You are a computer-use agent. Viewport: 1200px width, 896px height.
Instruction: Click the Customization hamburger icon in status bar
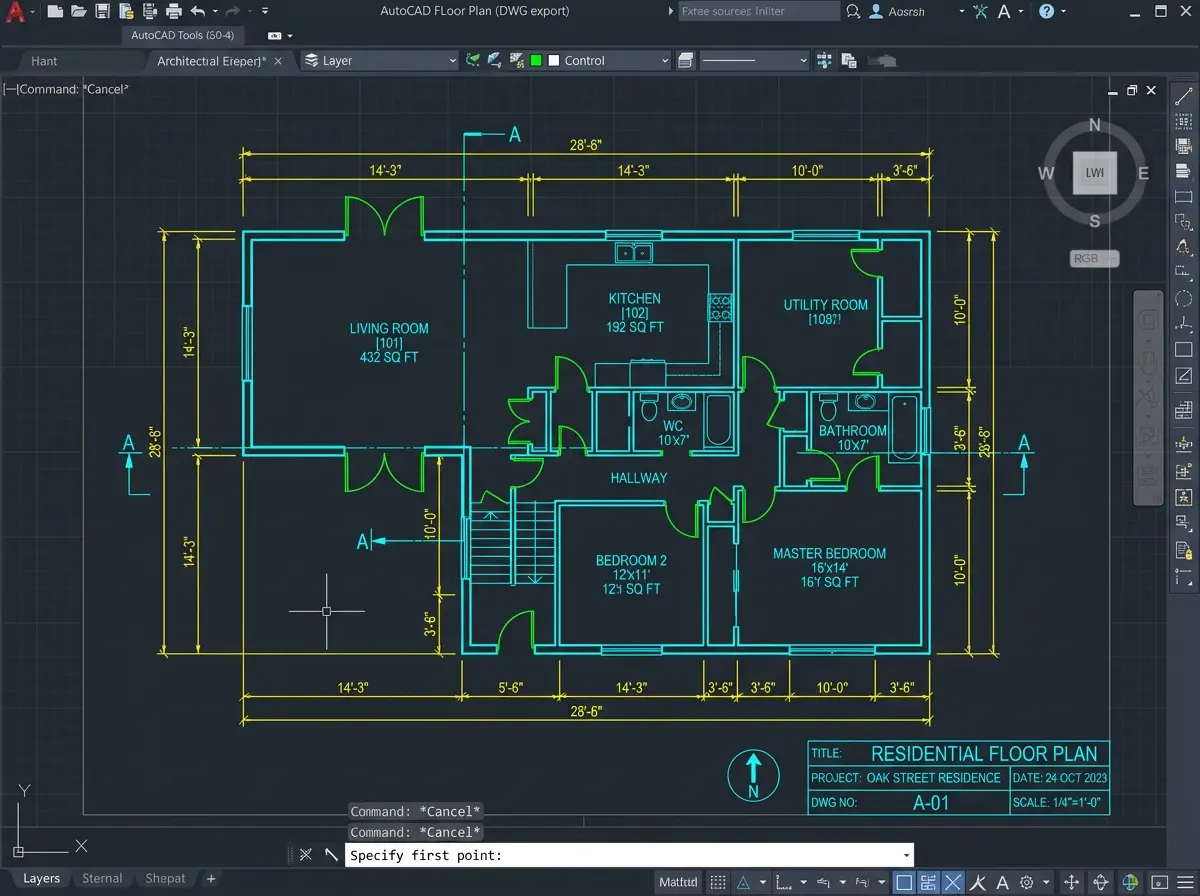[x=1185, y=882]
